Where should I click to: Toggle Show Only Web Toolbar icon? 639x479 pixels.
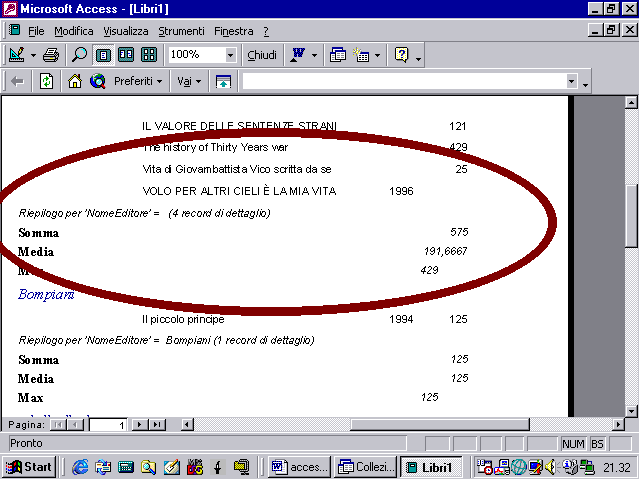click(x=223, y=81)
